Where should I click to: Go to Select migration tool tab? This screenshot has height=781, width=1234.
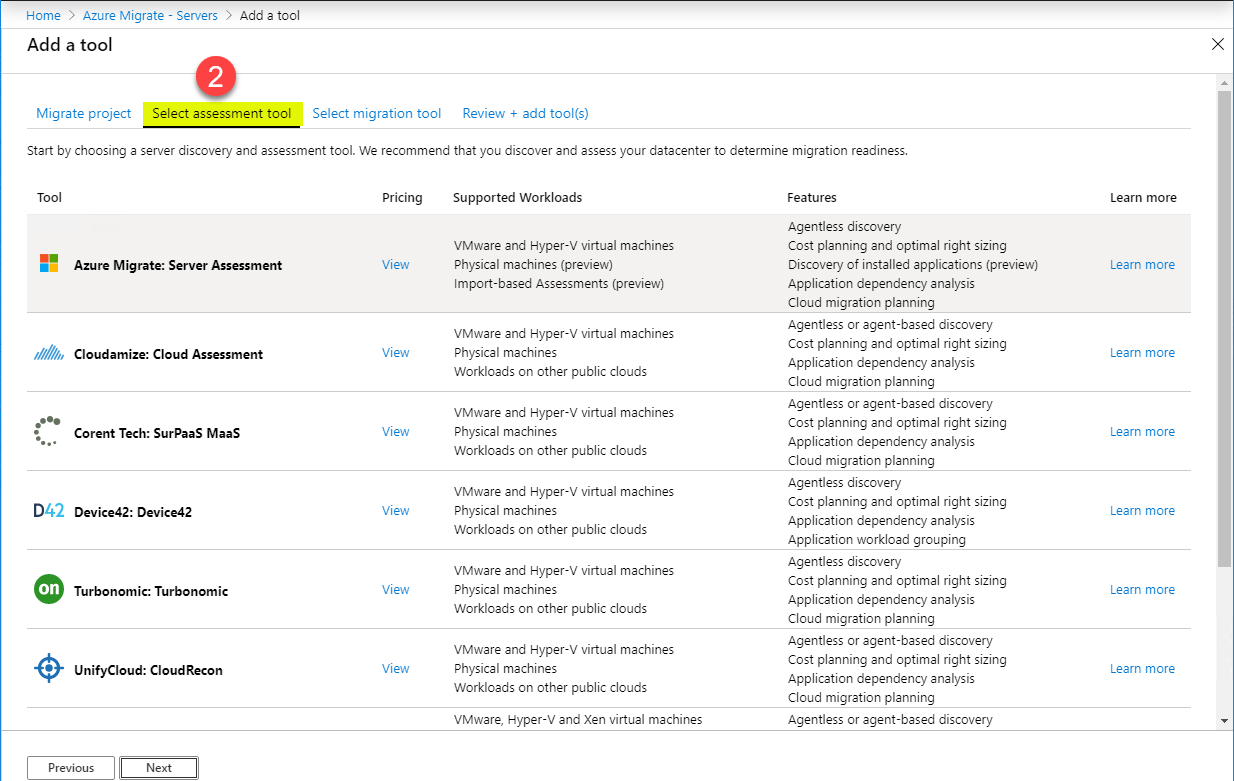(377, 113)
